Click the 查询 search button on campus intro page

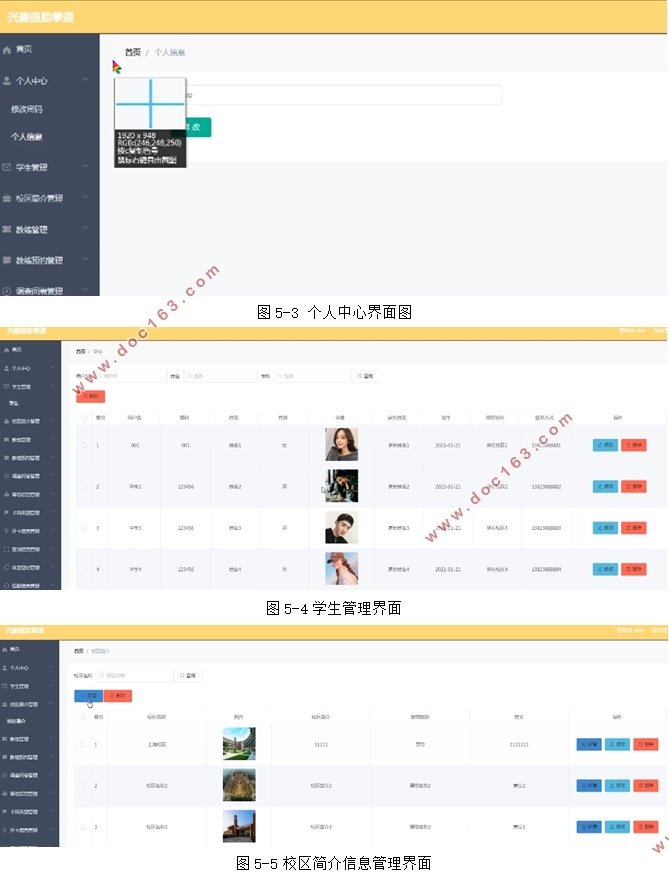click(x=188, y=676)
